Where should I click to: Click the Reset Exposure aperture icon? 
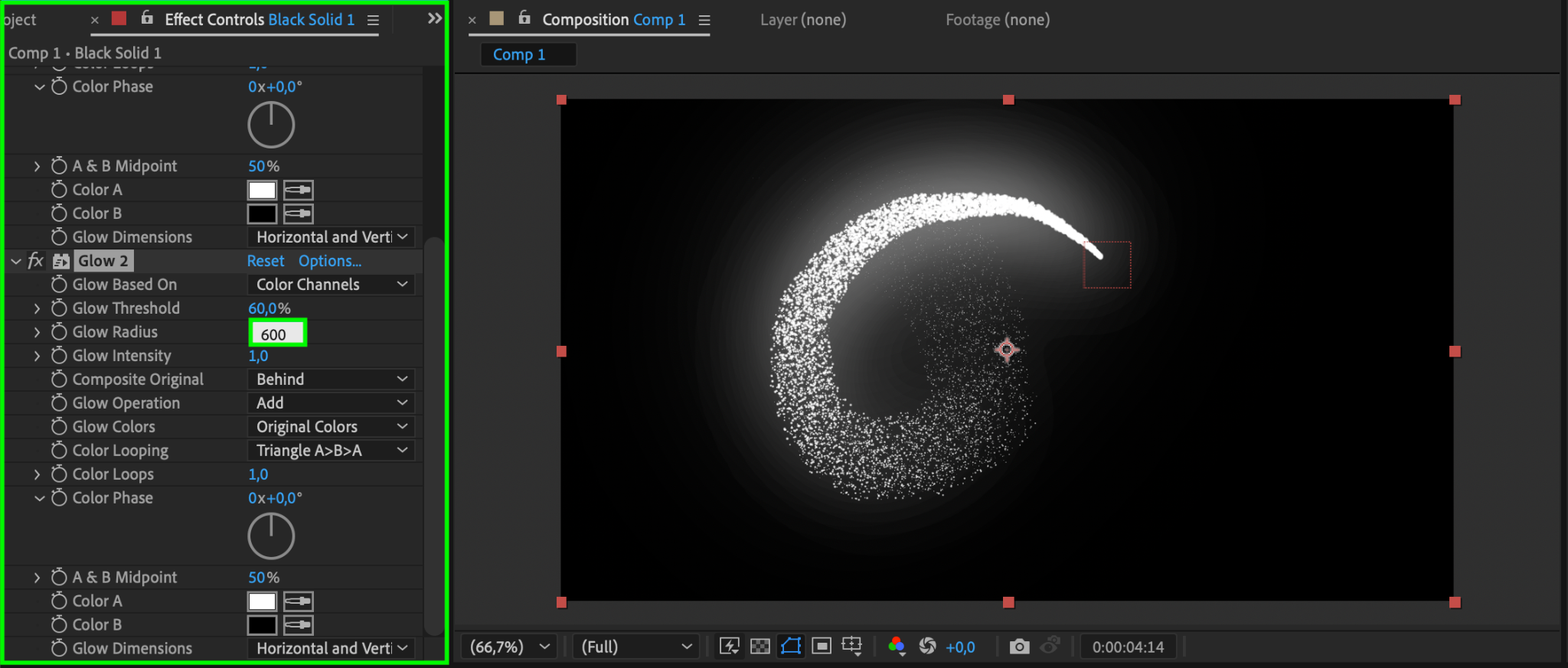pyautogui.click(x=927, y=647)
